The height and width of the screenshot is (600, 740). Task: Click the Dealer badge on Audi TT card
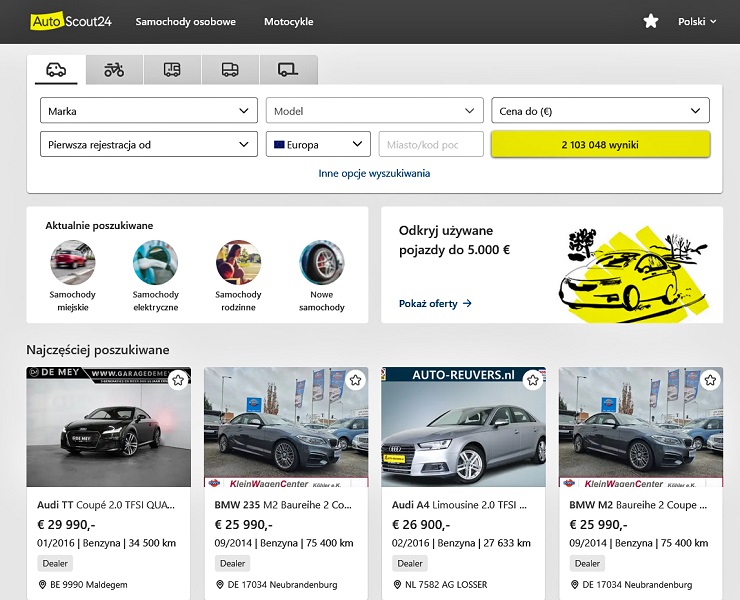(55, 563)
